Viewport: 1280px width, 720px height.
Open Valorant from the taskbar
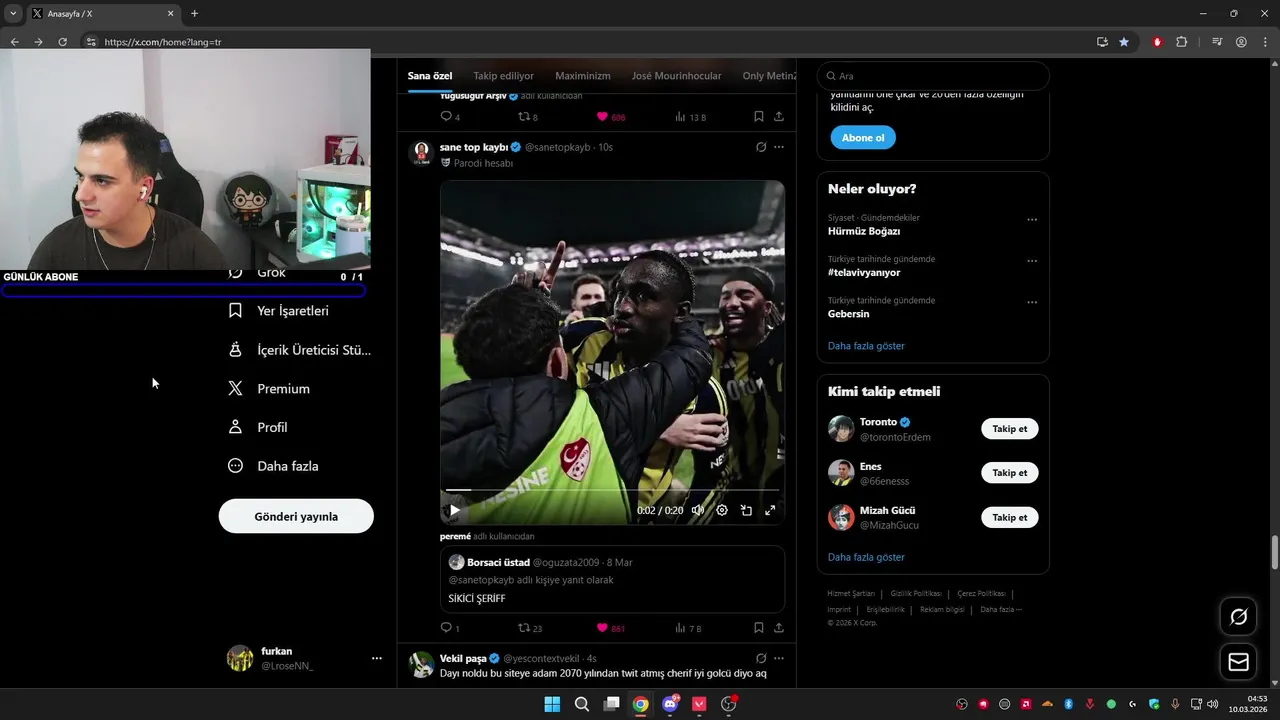pyautogui.click(x=699, y=704)
